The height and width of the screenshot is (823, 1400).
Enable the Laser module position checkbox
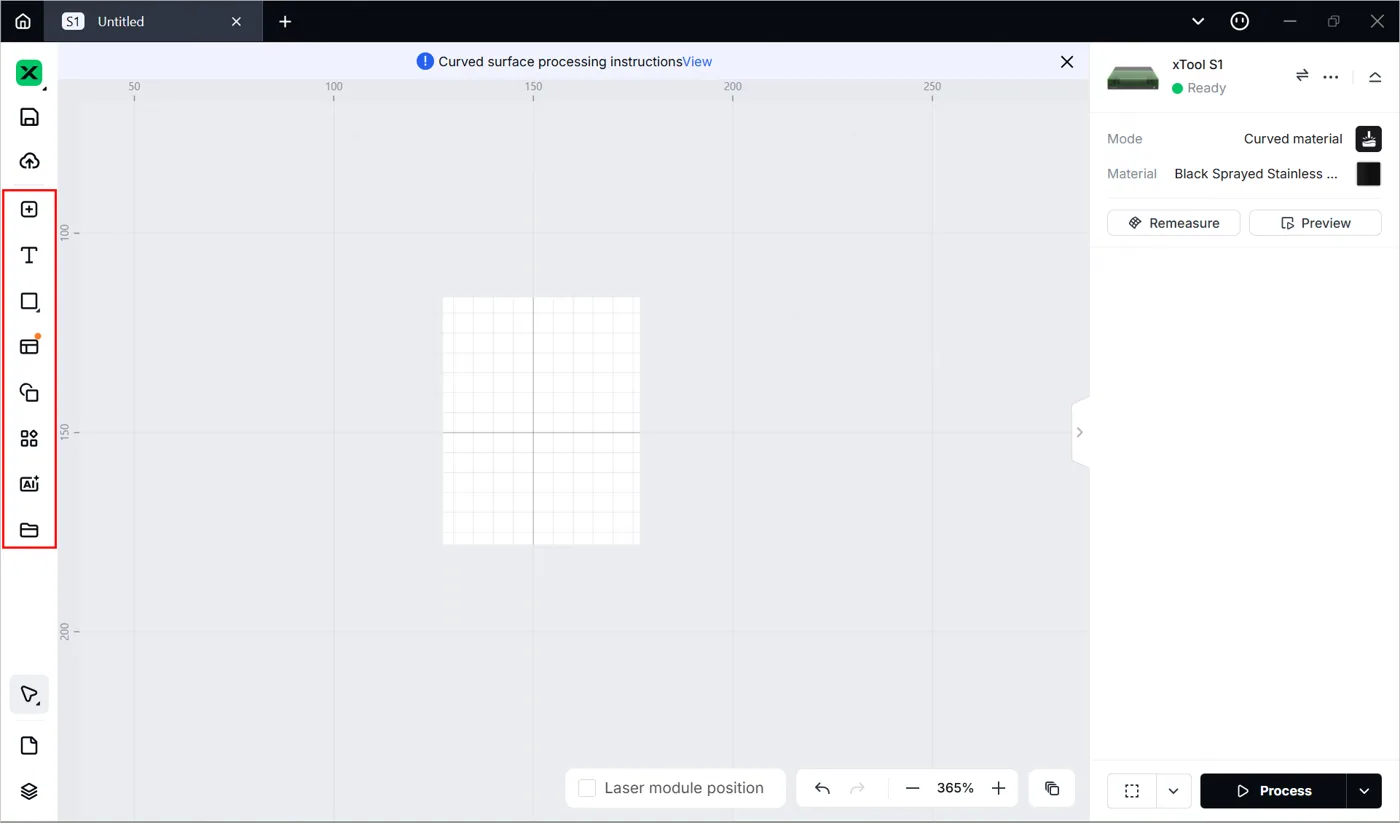(x=587, y=788)
